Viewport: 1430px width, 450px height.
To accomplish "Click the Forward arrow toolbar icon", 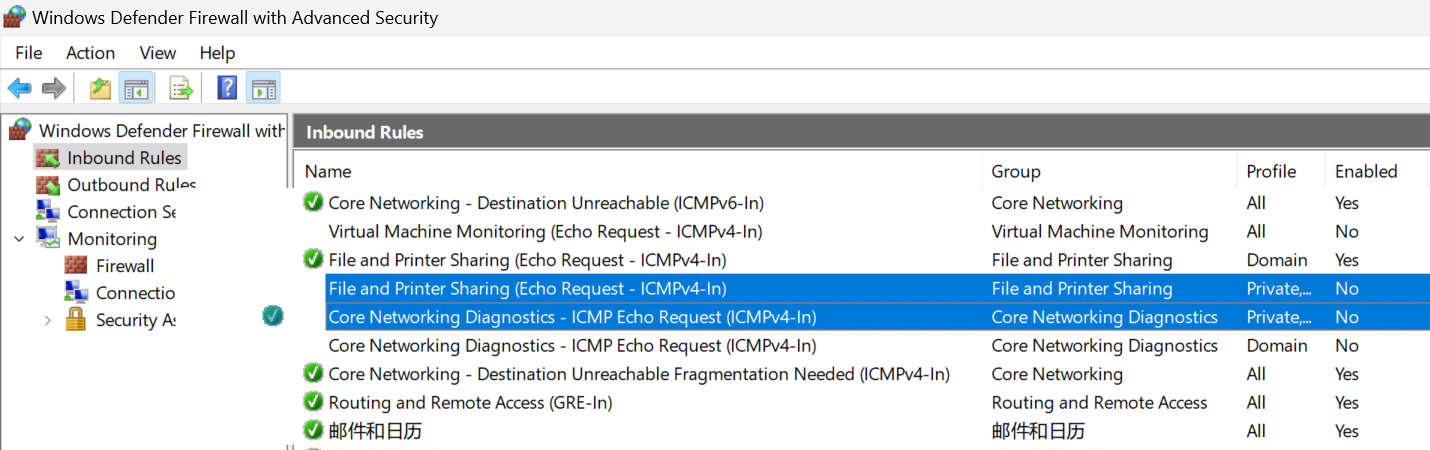I will (x=54, y=88).
